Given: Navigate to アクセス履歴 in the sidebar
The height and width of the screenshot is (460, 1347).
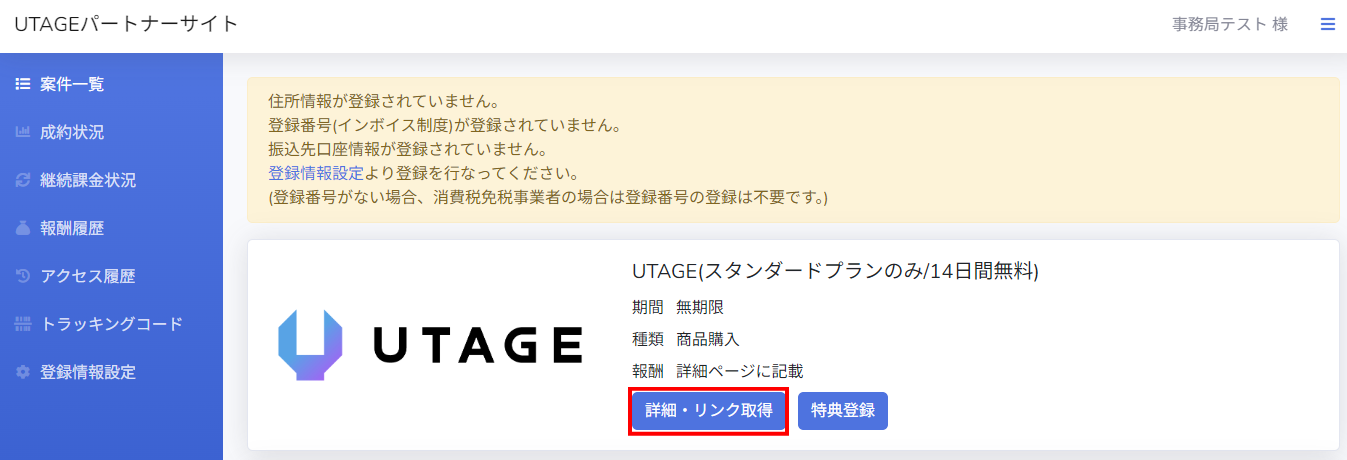Looking at the screenshot, I should point(88,277).
